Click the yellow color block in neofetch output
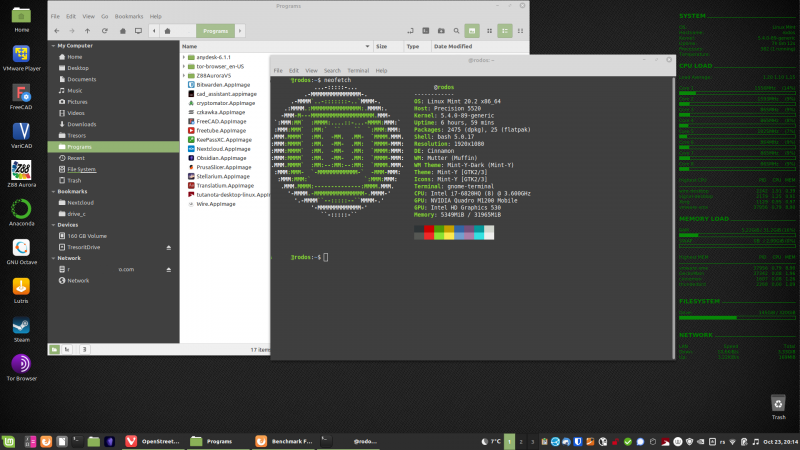 449,233
